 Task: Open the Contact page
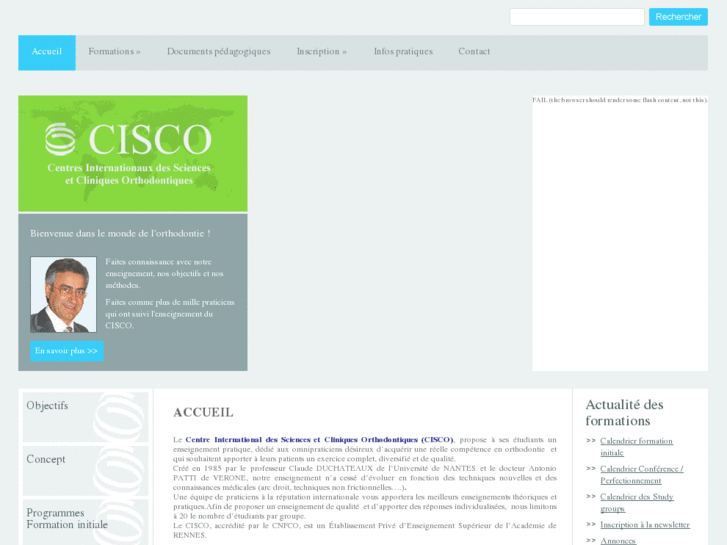(x=474, y=51)
